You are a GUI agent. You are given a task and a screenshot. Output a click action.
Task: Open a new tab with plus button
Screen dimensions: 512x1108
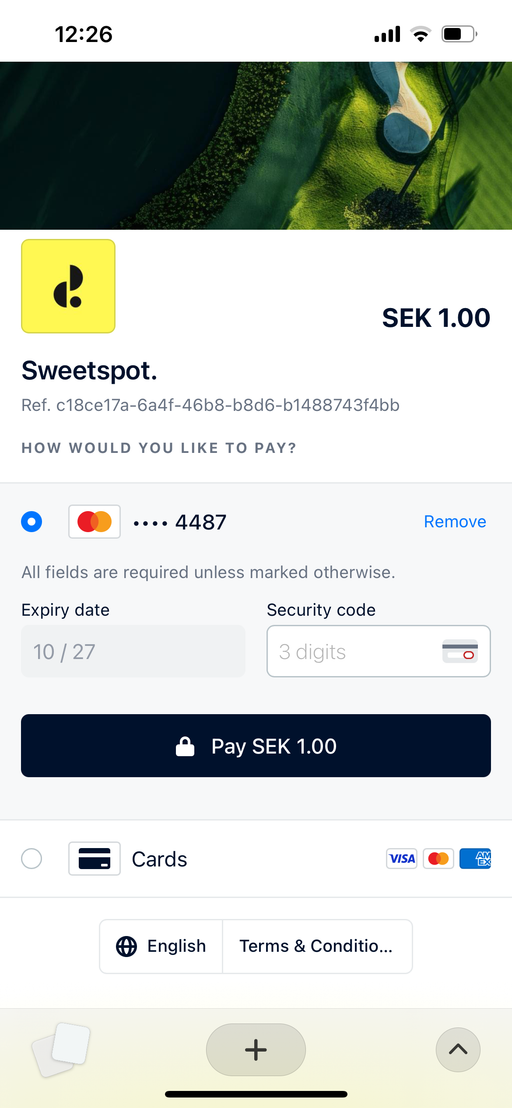256,1049
